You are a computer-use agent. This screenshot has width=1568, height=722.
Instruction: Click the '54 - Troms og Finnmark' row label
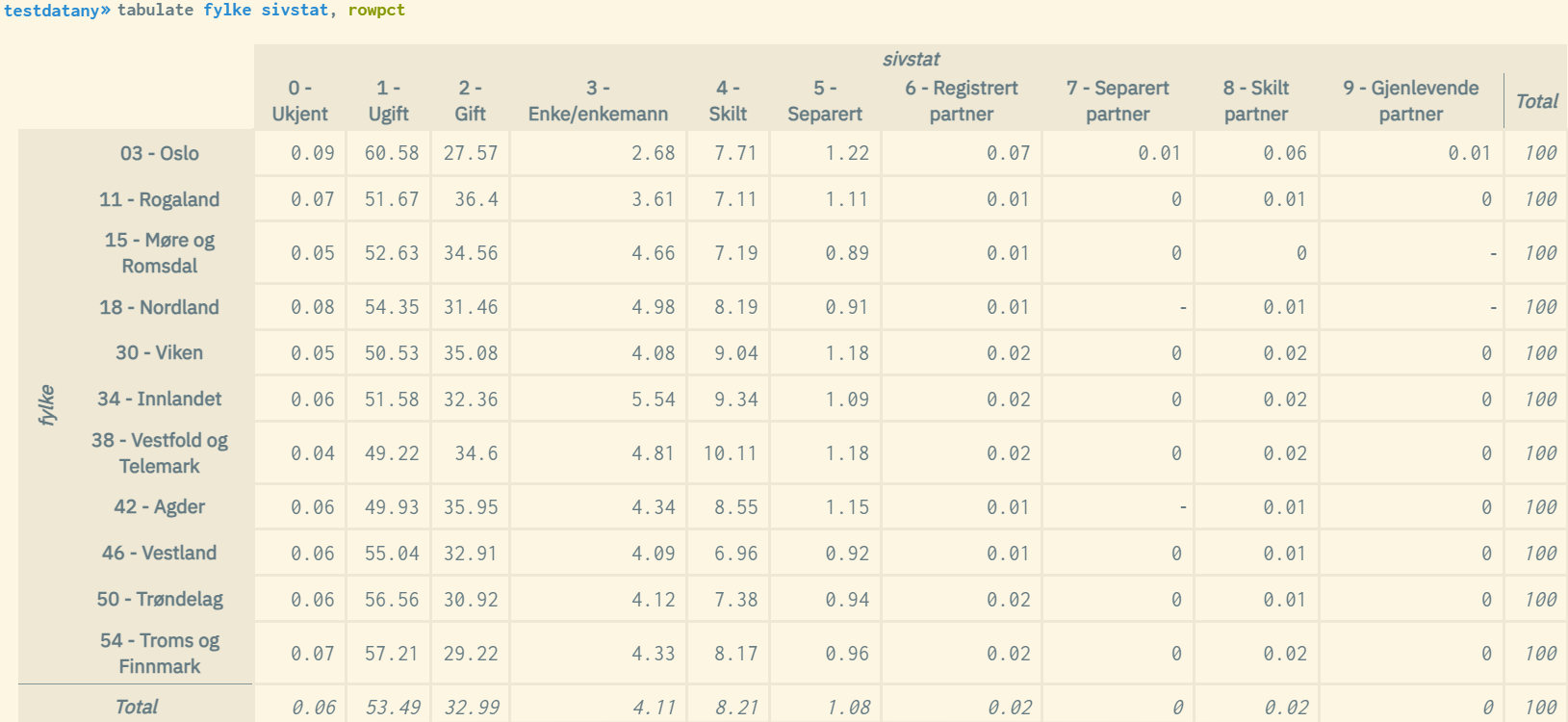[x=160, y=654]
